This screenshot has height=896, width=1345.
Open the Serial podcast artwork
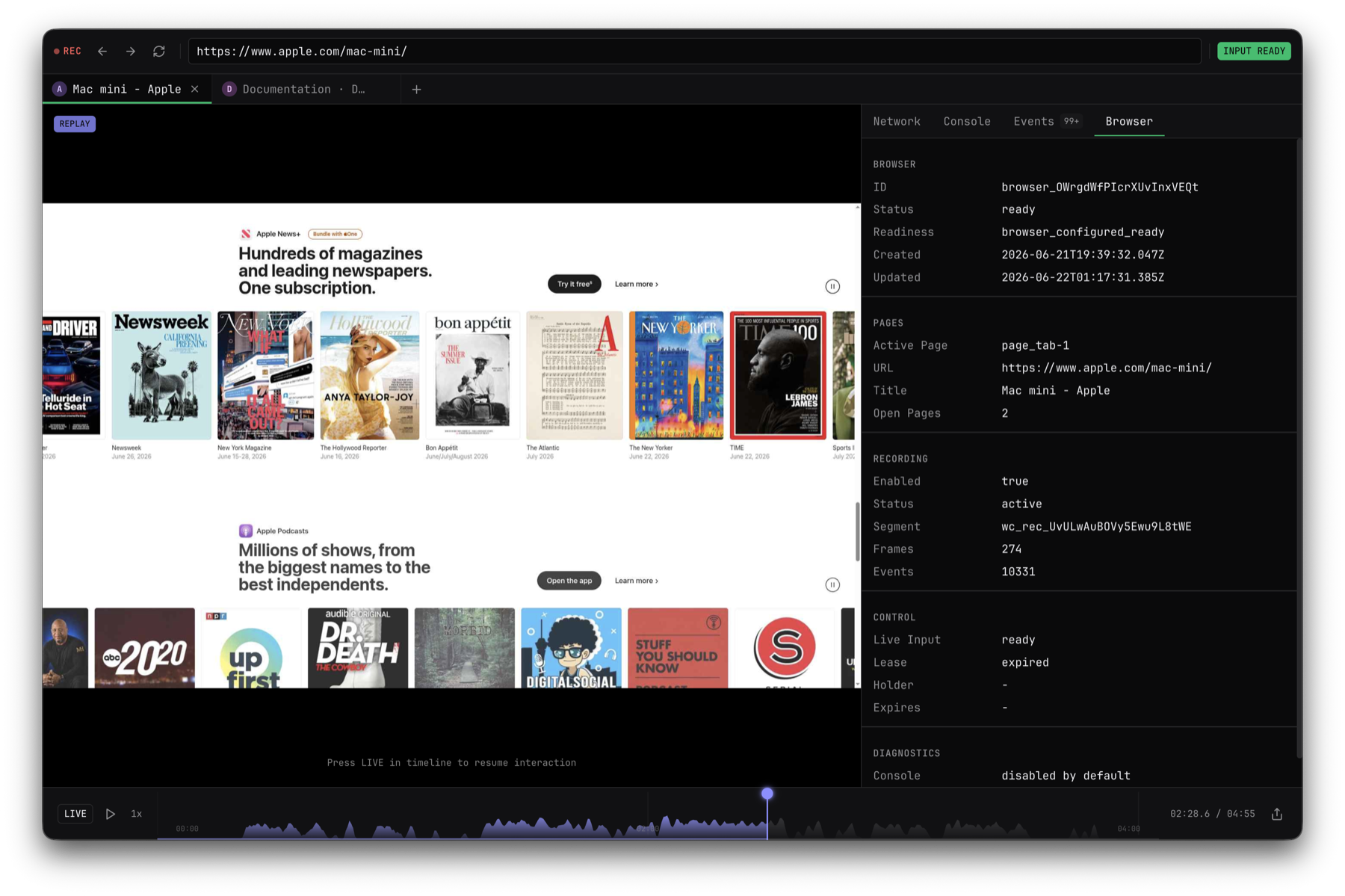click(785, 648)
